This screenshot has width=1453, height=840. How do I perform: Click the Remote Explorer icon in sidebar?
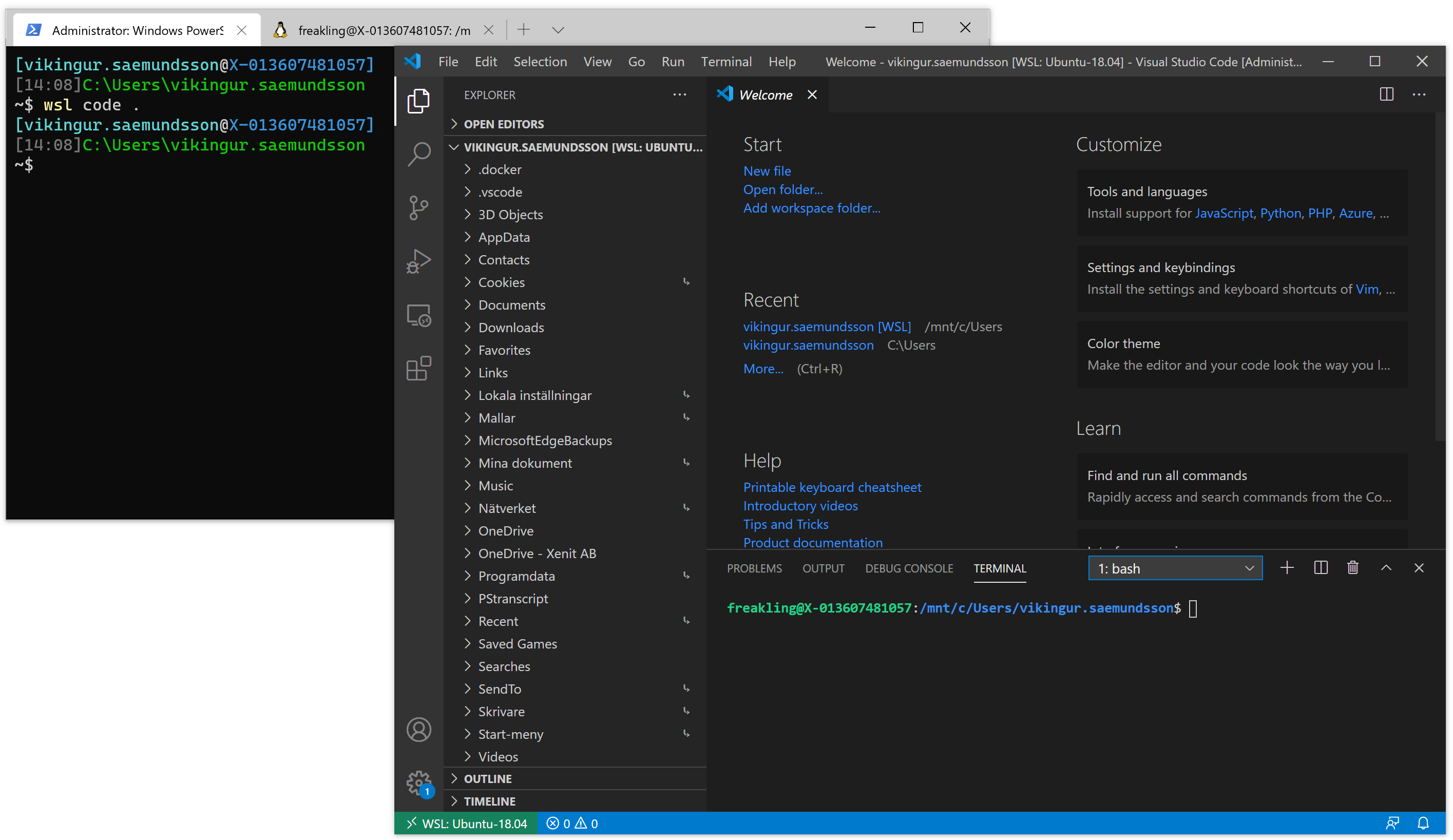419,315
